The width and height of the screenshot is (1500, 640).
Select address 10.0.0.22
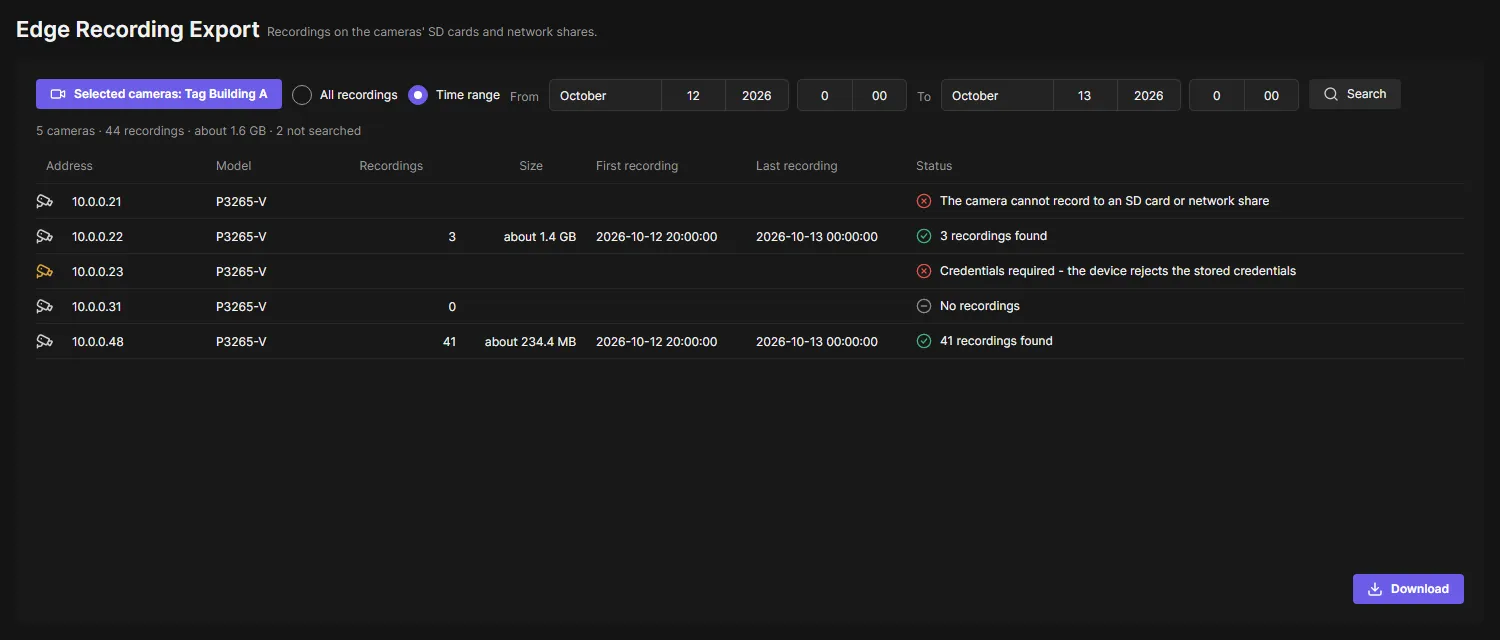[x=97, y=236]
